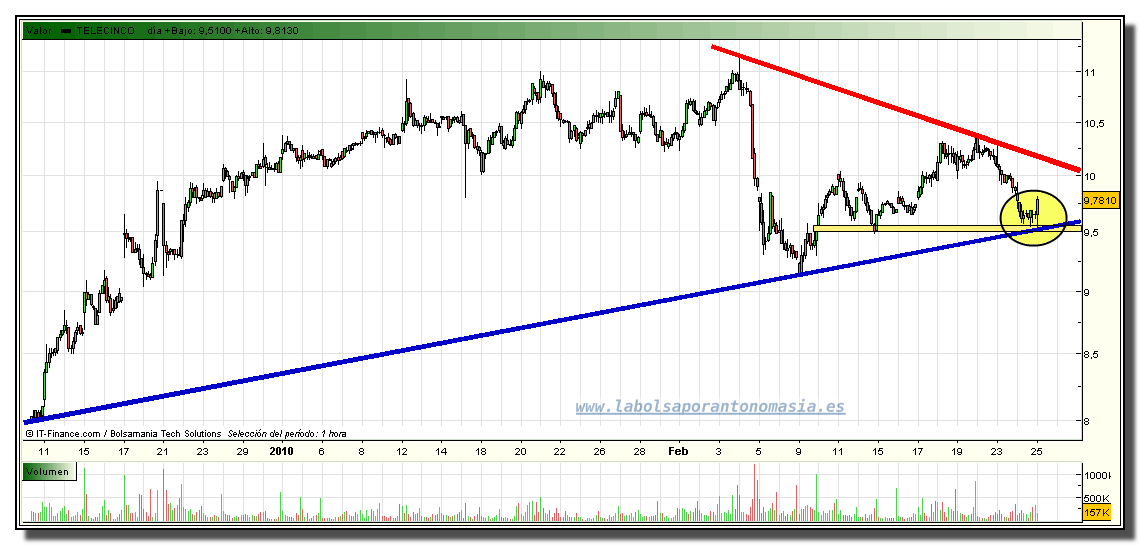
Task: Click the 11 price level on axis
Action: pyautogui.click(x=1092, y=72)
